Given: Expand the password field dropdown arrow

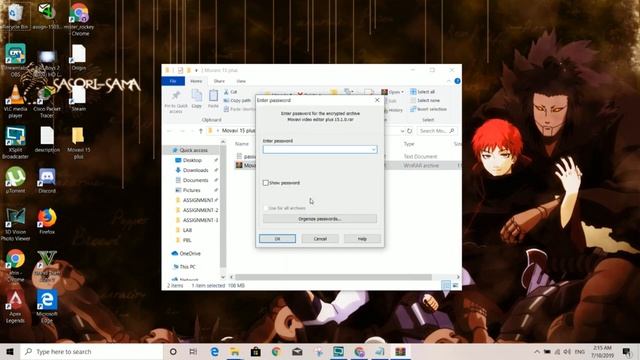Looking at the screenshot, I should pos(373,150).
